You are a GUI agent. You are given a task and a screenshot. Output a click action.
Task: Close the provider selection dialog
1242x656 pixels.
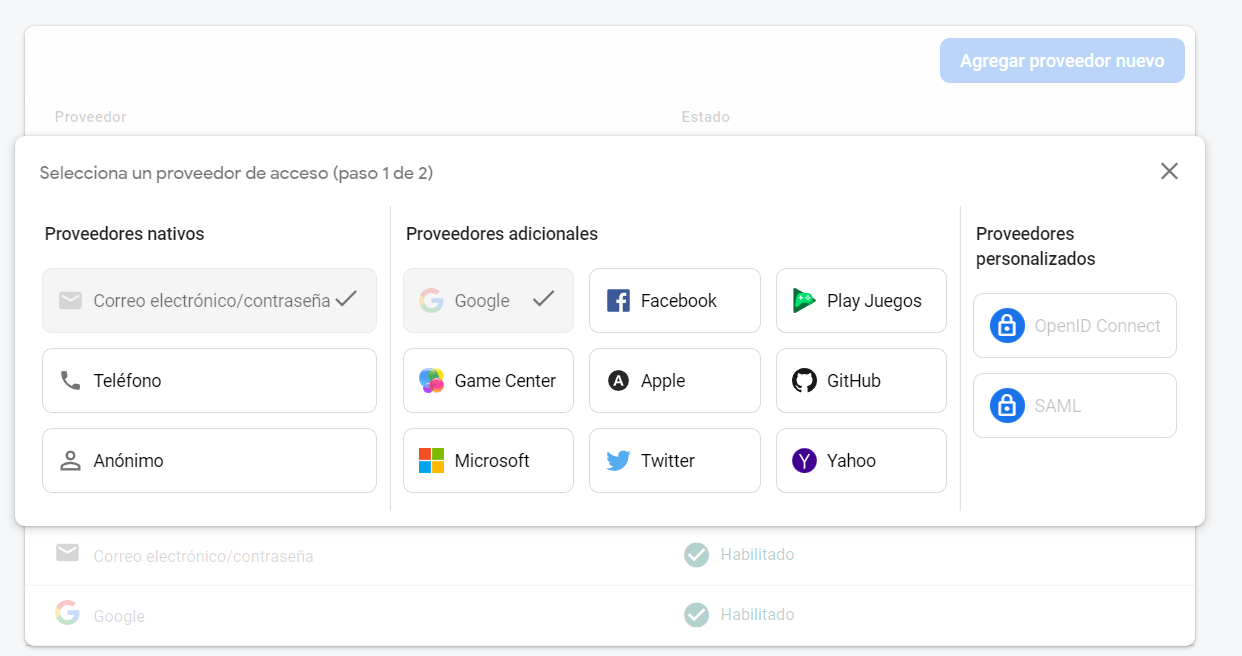point(1169,171)
